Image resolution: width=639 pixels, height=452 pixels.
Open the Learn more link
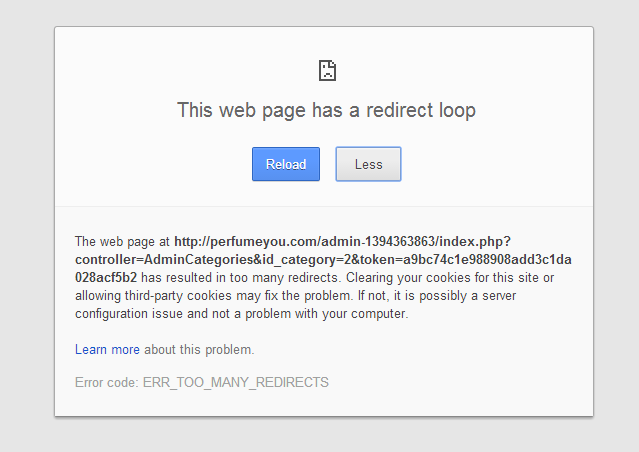[x=107, y=349]
